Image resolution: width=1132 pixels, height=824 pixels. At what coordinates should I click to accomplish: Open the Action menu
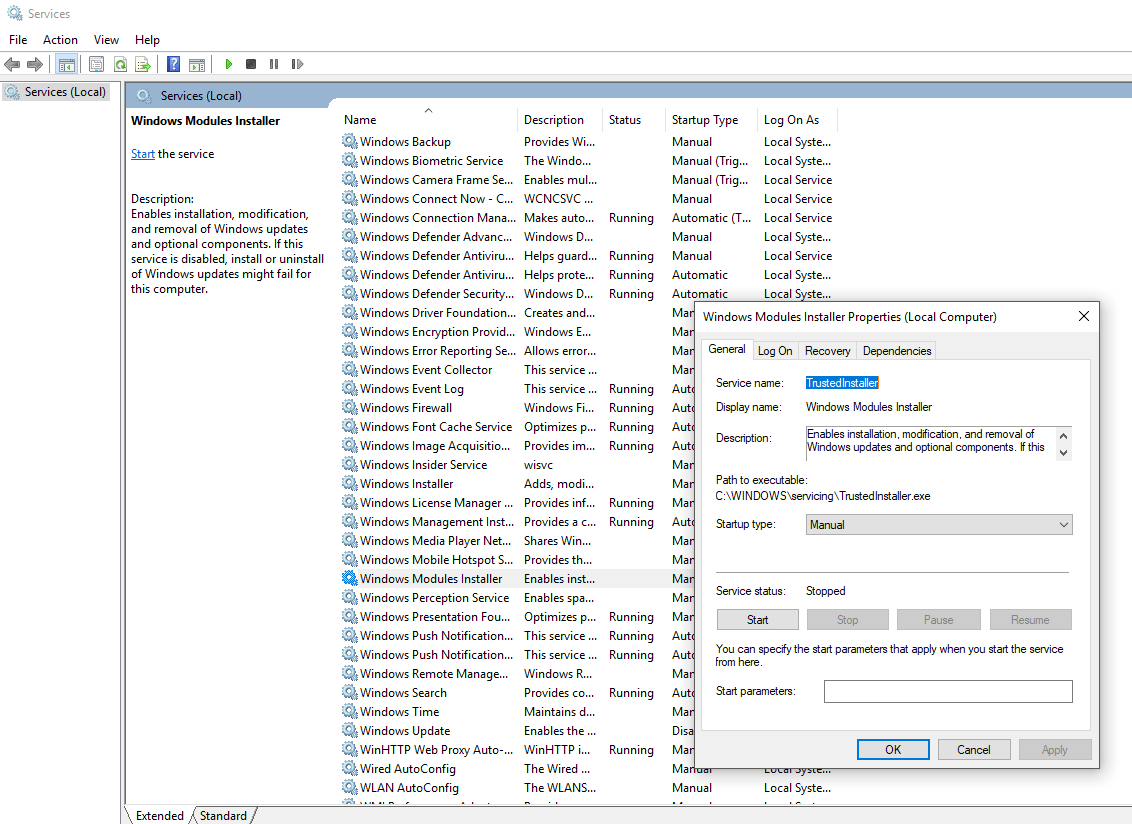(x=60, y=40)
